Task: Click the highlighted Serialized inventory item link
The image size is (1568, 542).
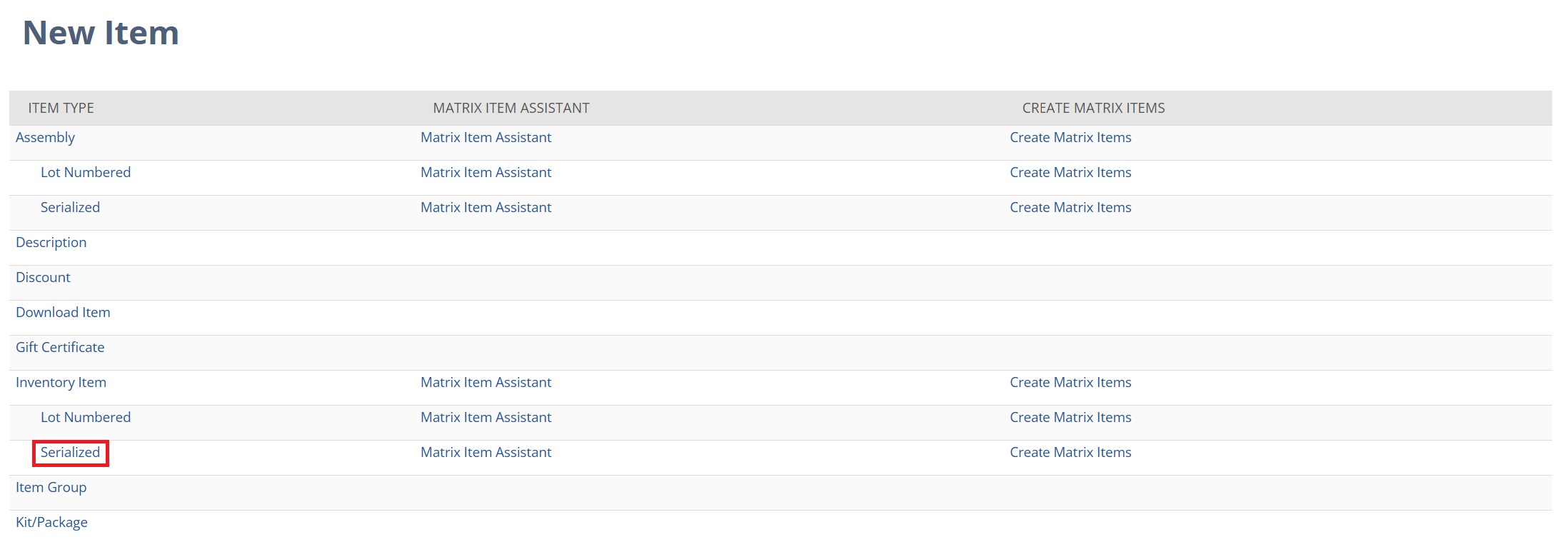Action: point(70,452)
